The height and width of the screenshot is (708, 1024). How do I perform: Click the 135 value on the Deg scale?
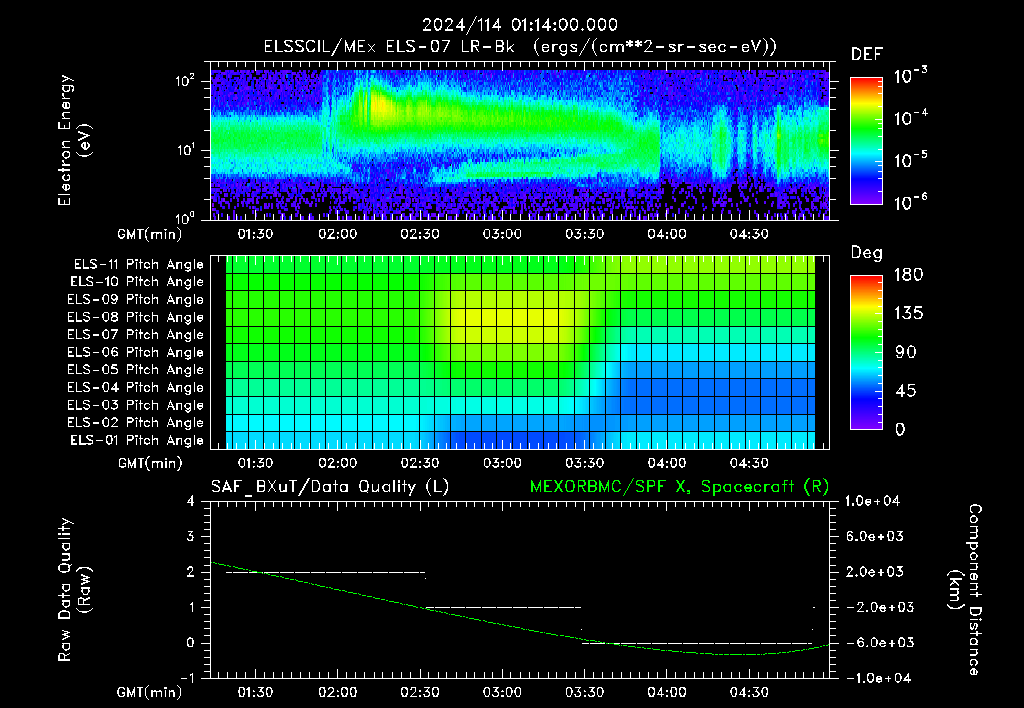coord(908,313)
